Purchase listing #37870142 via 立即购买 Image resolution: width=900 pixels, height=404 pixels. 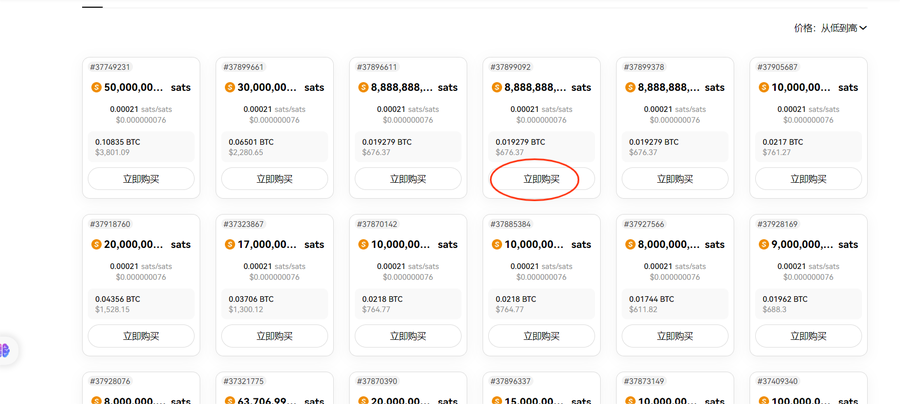[x=408, y=336]
